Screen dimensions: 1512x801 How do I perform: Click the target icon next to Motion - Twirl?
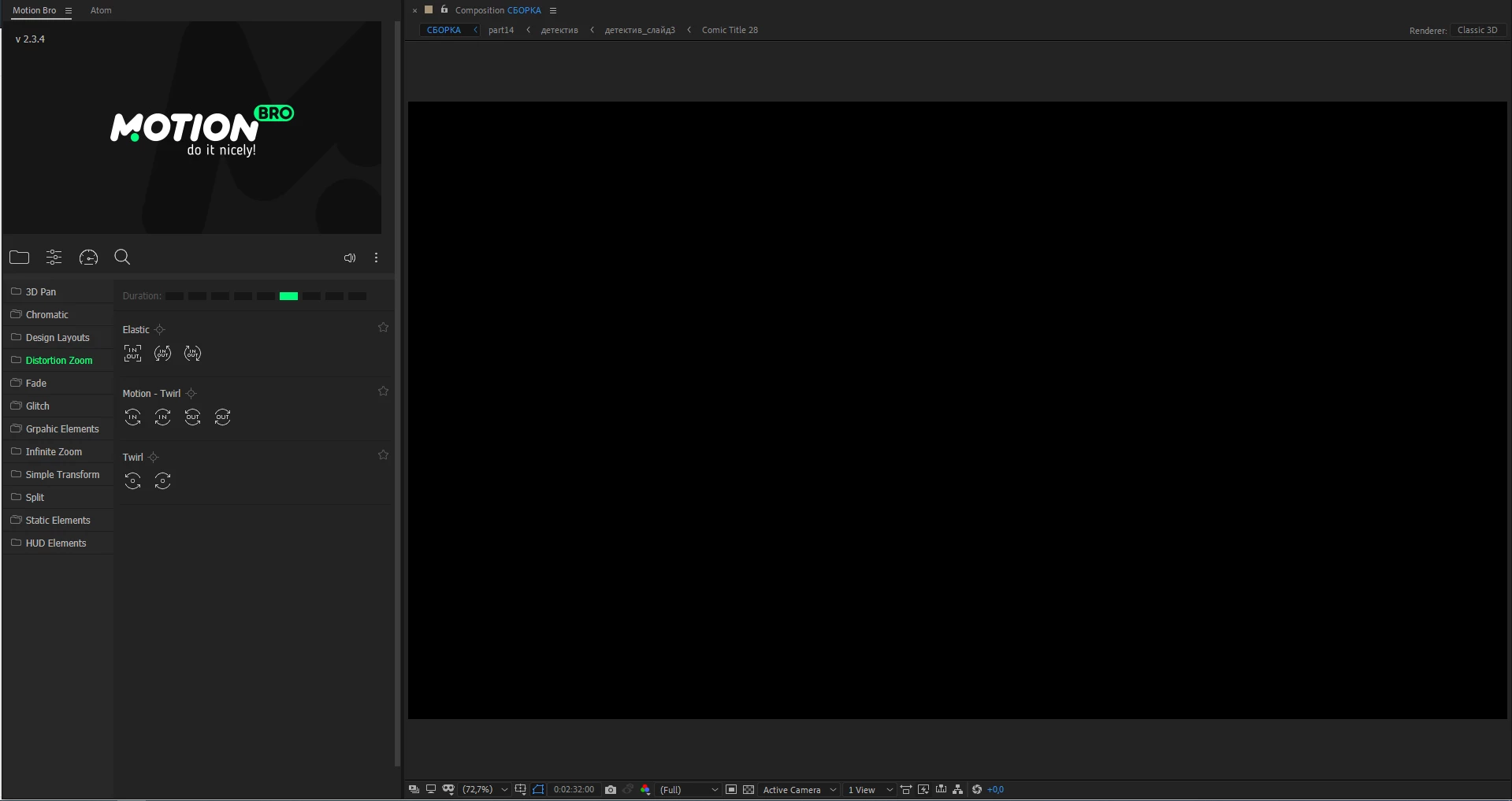tap(191, 394)
